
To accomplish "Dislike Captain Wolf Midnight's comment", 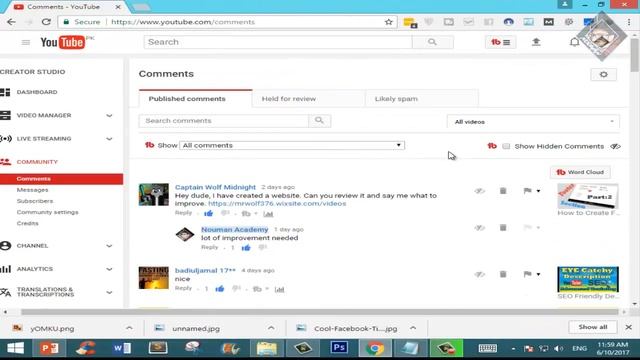I will [x=225, y=213].
